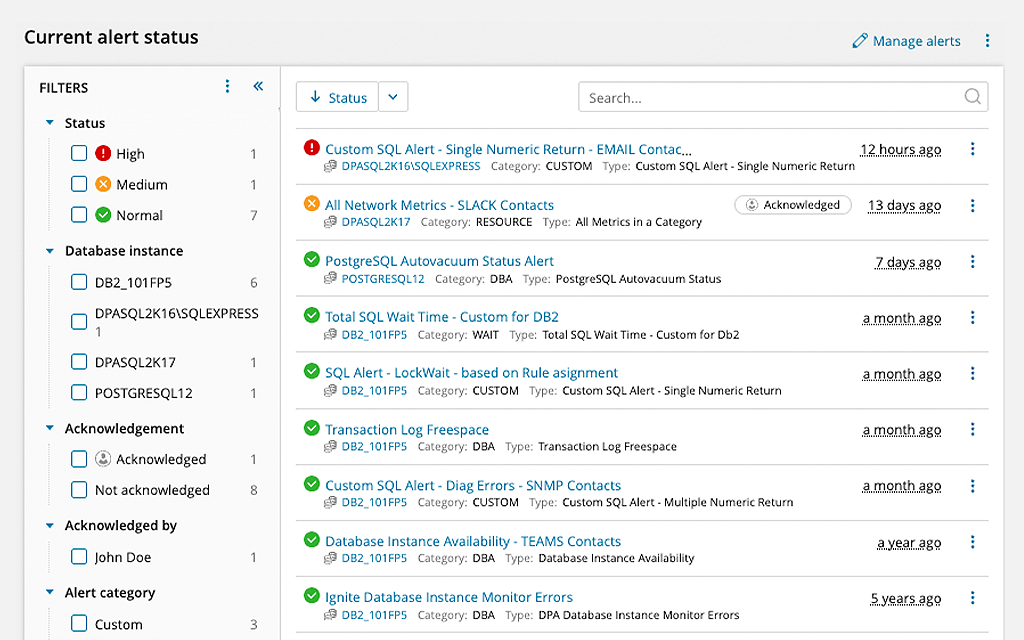Open the three-dot menu near Manage alerts
1024x640 pixels.
click(x=988, y=40)
